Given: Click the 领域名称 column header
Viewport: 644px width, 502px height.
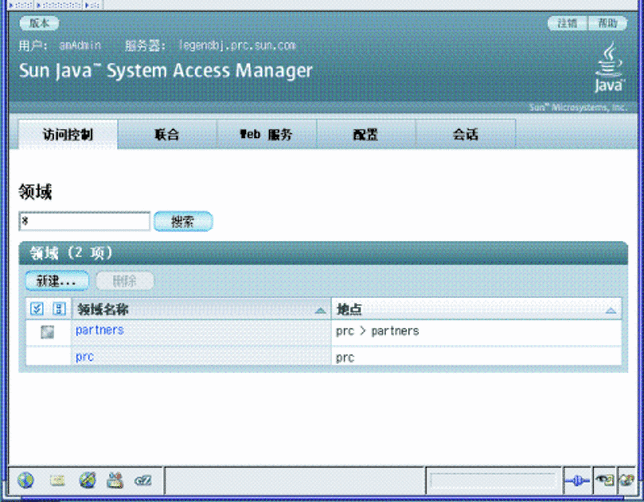Looking at the screenshot, I should pos(104,309).
